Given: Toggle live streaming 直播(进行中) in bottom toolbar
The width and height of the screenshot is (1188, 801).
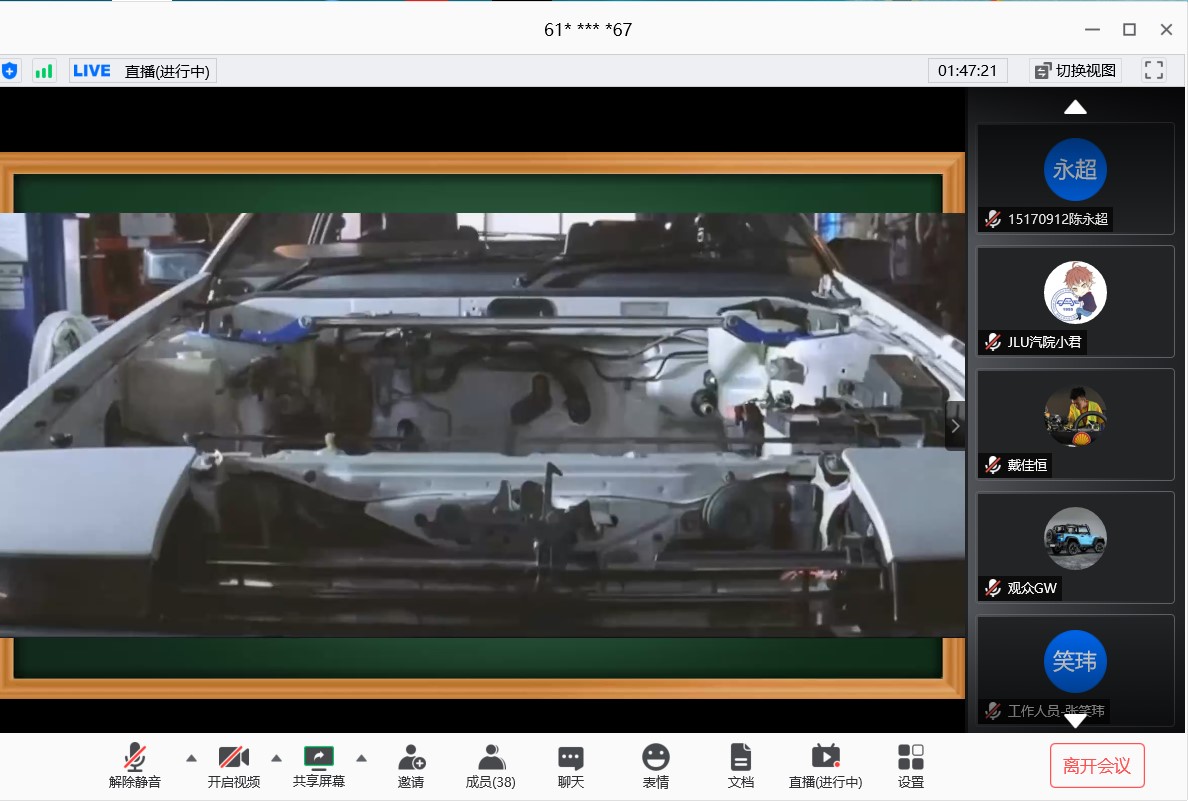Looking at the screenshot, I should coord(825,765).
